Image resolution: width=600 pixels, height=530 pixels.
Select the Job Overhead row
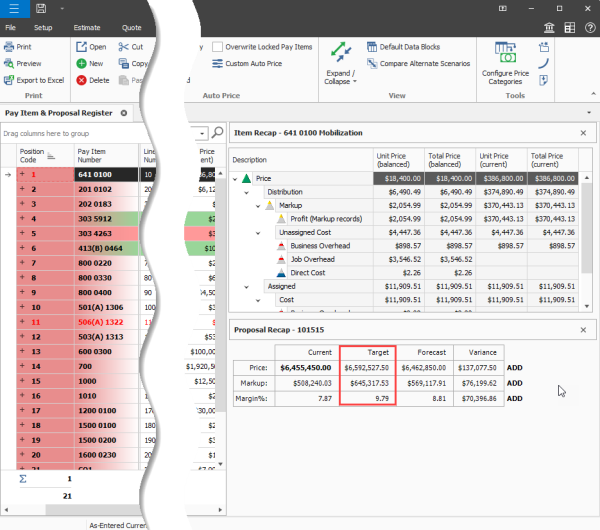313,259
